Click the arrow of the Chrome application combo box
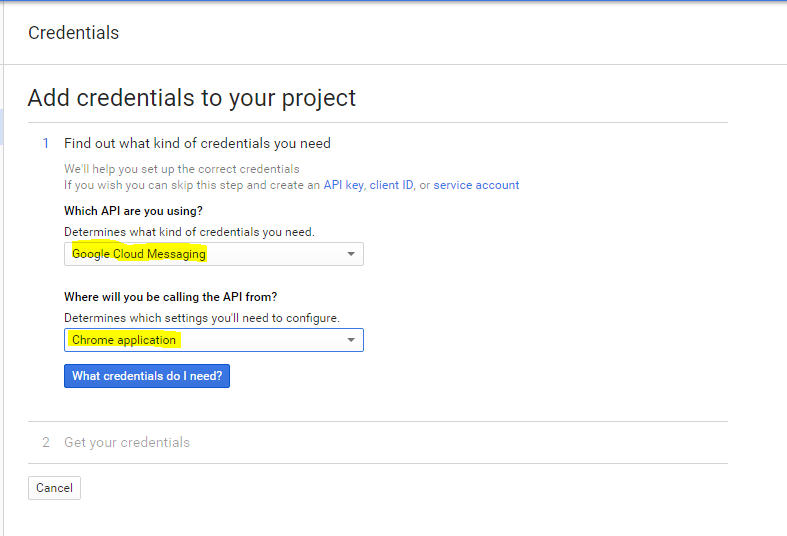The height and width of the screenshot is (536, 787). coord(351,340)
